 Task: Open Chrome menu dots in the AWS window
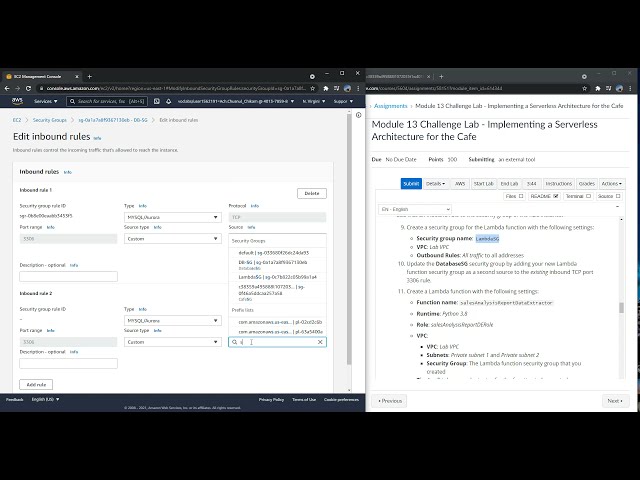358,88
